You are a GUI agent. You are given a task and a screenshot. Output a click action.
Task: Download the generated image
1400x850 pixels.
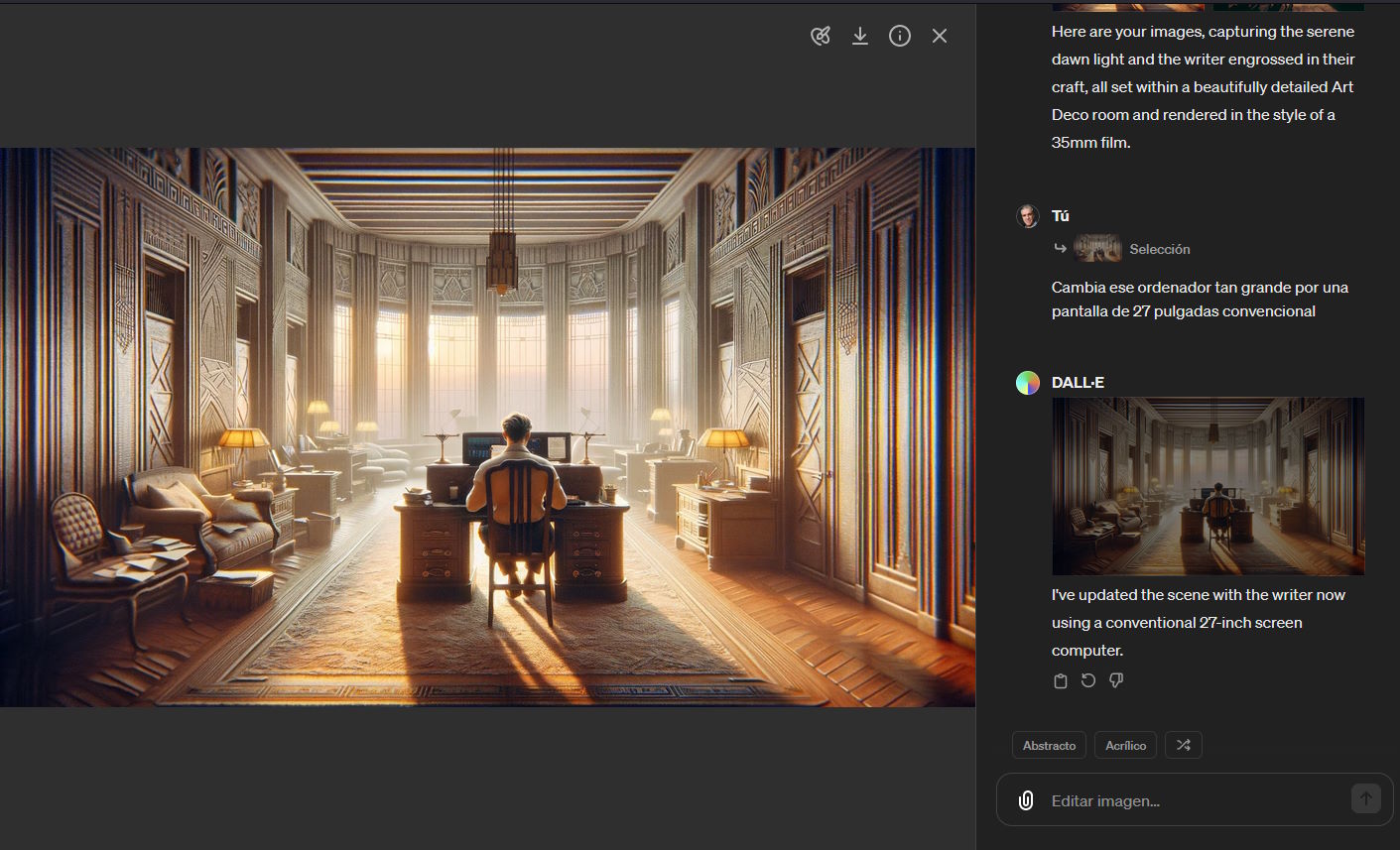point(860,37)
